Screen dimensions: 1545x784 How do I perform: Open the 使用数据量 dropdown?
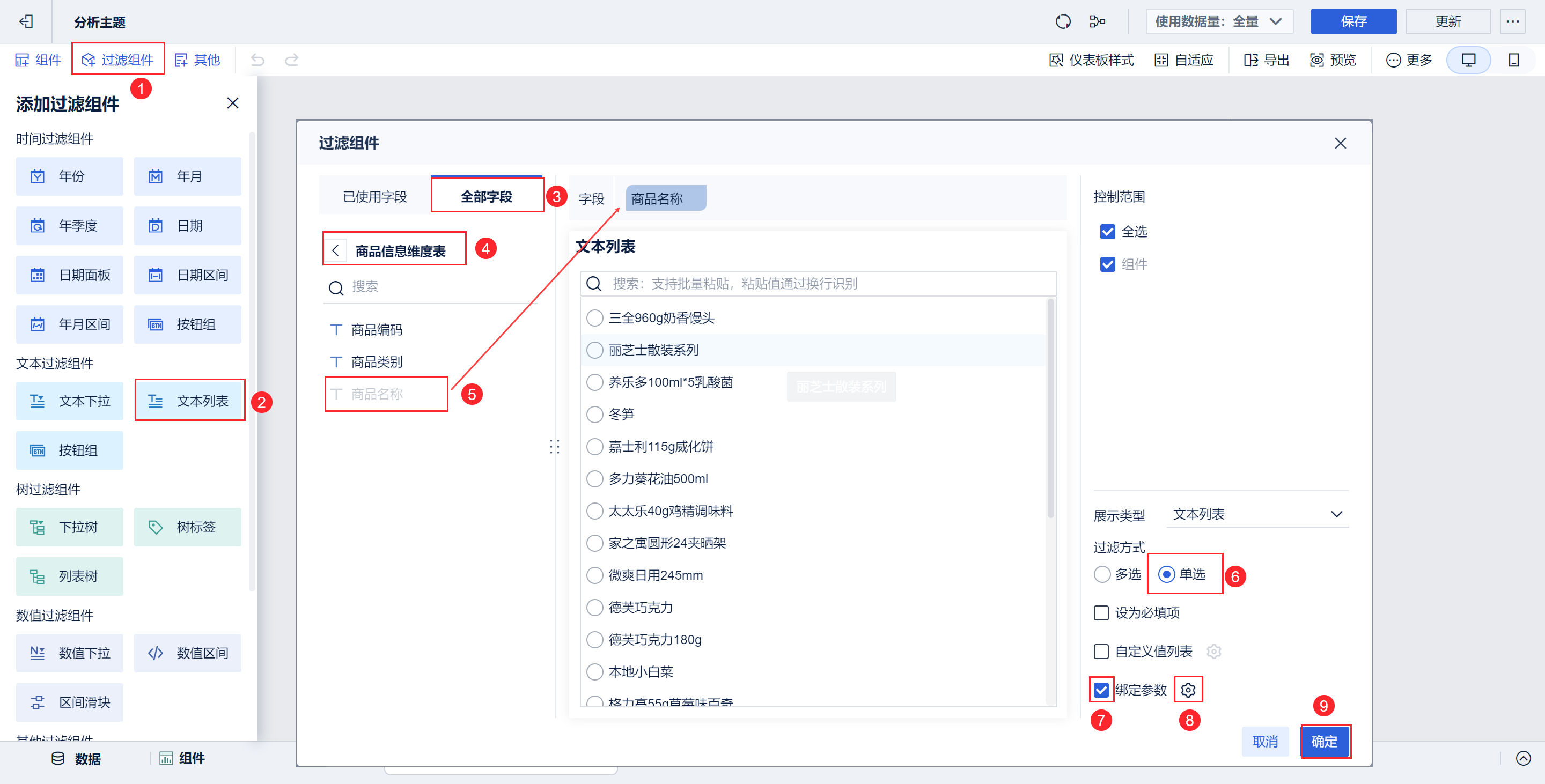1219,21
